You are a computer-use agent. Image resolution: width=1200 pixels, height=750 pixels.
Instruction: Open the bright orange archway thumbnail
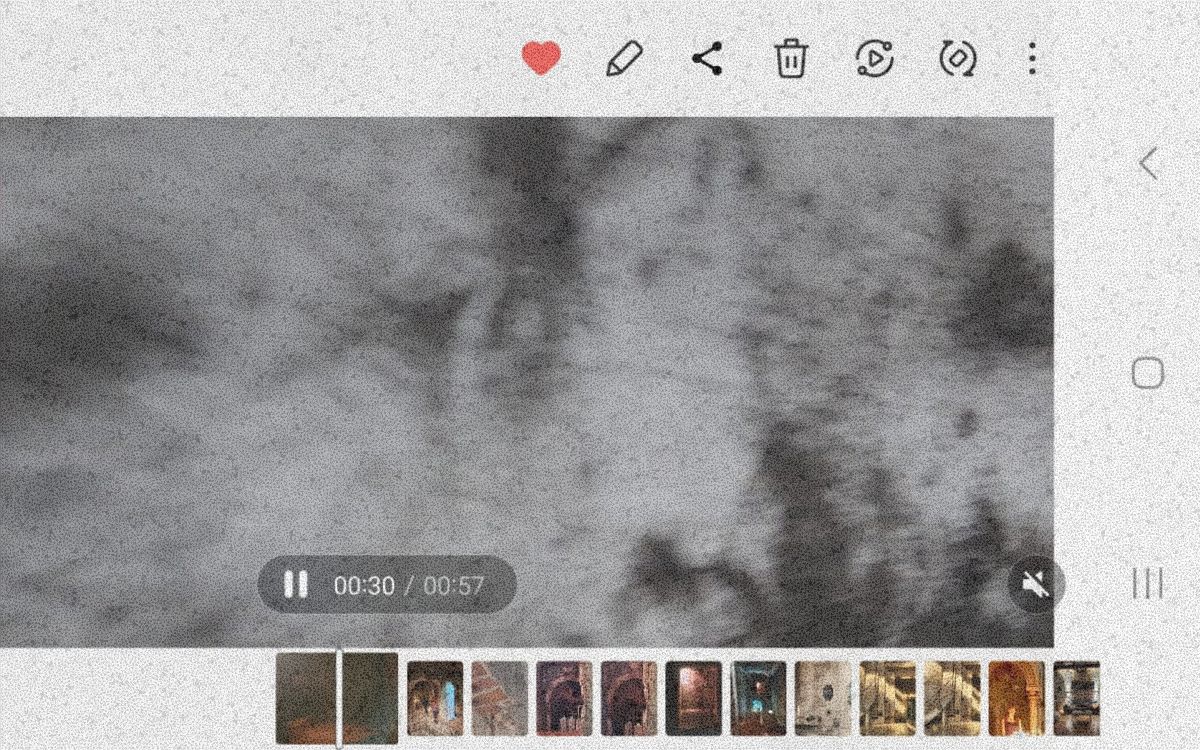pyautogui.click(x=1016, y=698)
